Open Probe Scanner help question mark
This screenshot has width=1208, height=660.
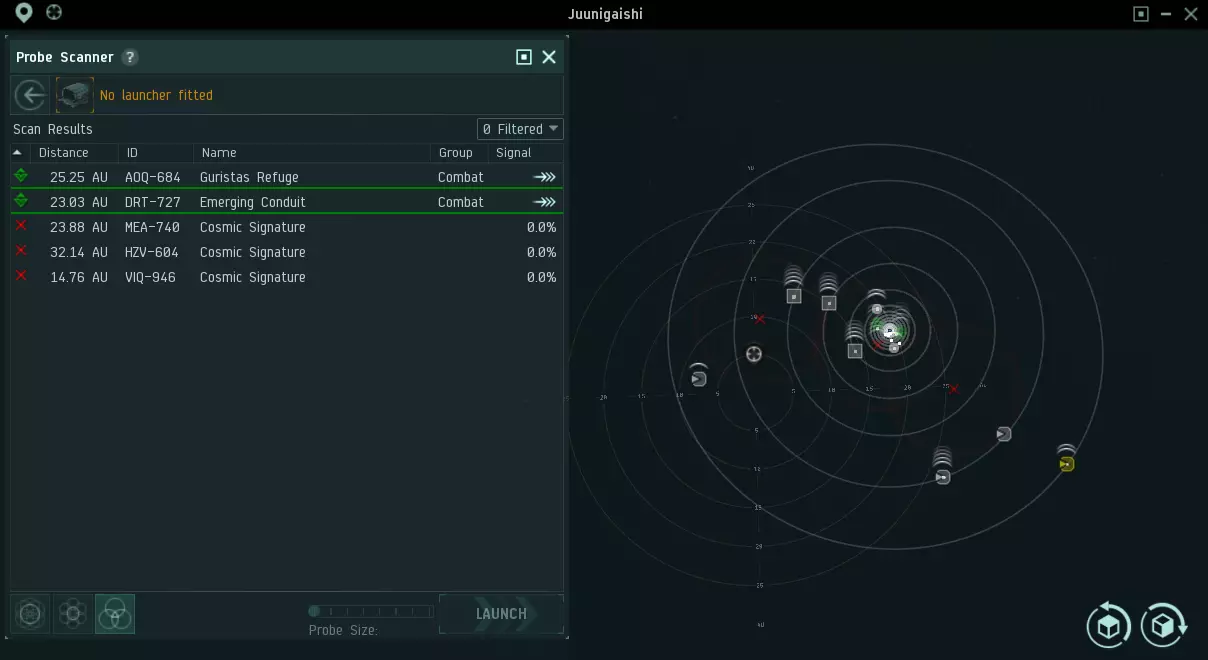click(x=130, y=57)
